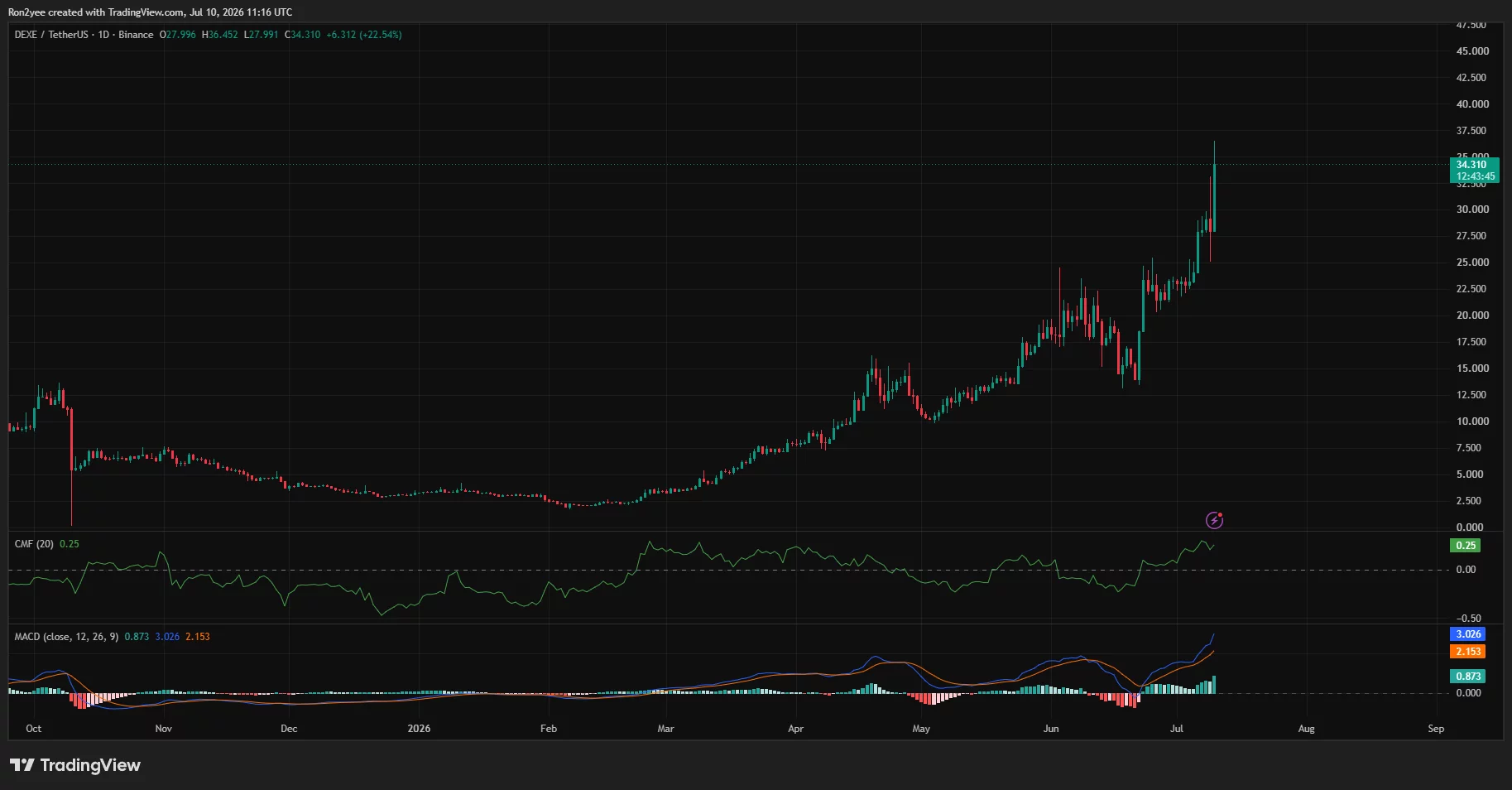
Task: Click the change value +6.312 (+22.54%)
Action: [x=364, y=35]
